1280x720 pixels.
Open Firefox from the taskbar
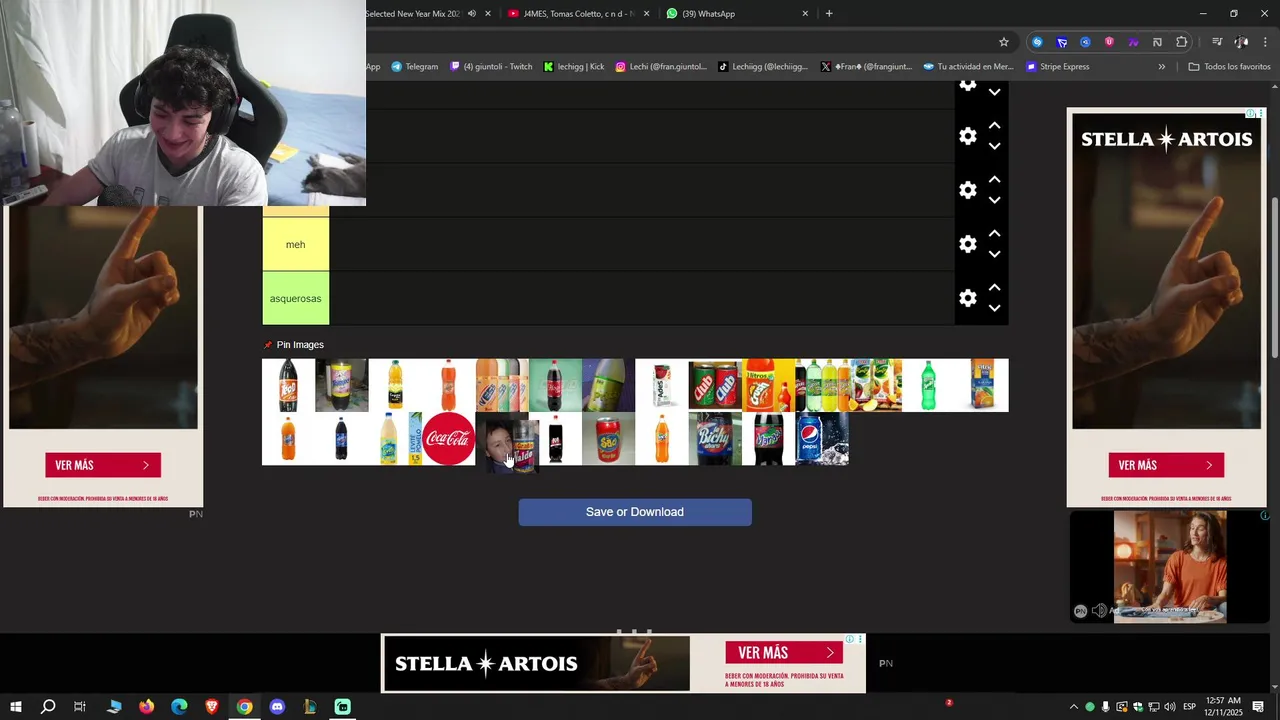point(147,707)
